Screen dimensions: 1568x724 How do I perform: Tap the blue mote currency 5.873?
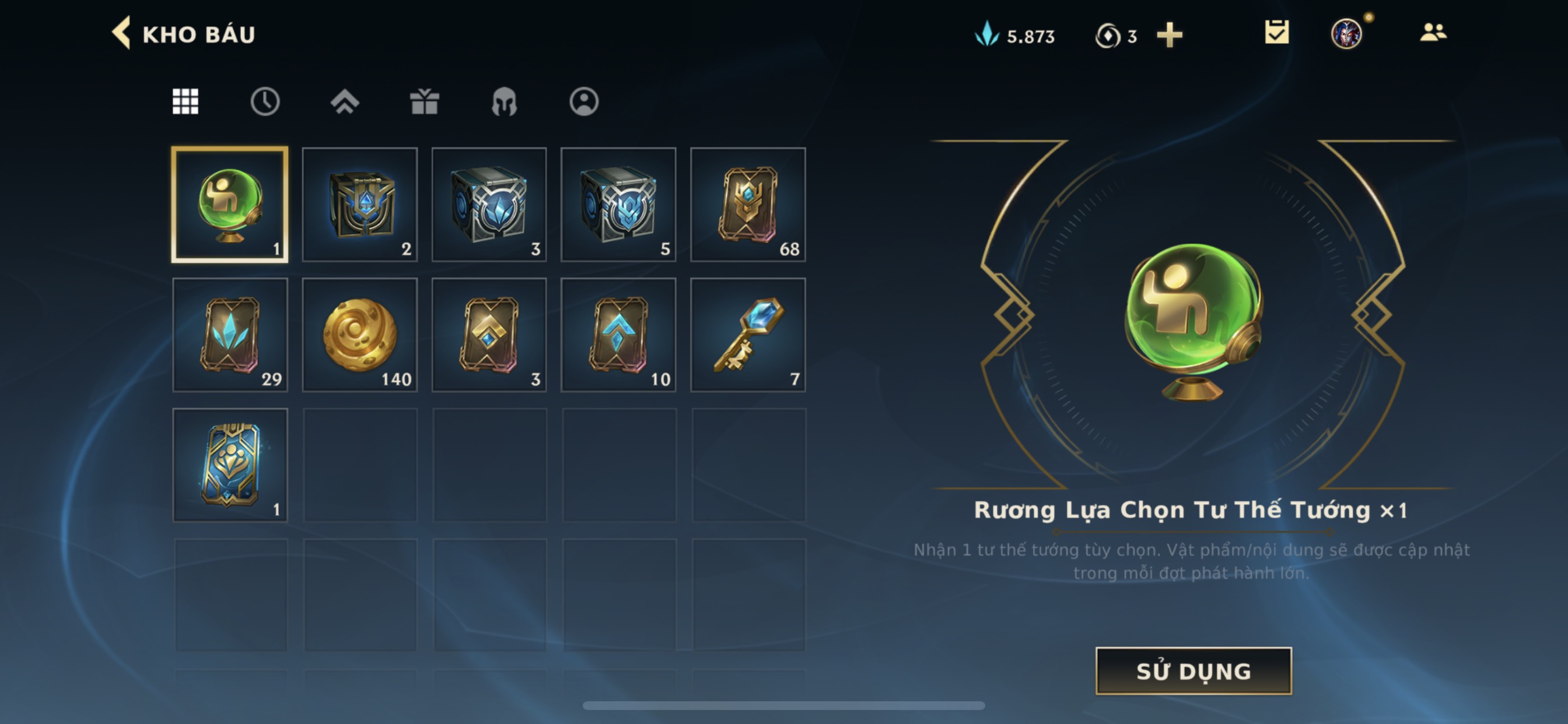point(1014,34)
